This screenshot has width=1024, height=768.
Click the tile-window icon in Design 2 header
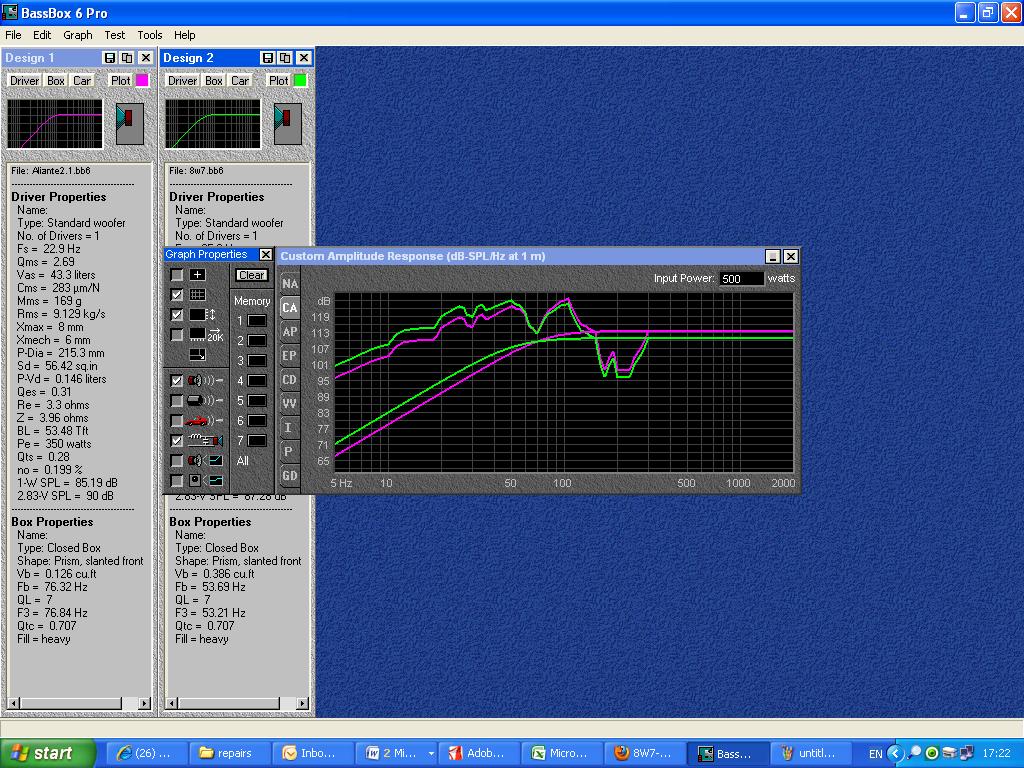pos(285,57)
